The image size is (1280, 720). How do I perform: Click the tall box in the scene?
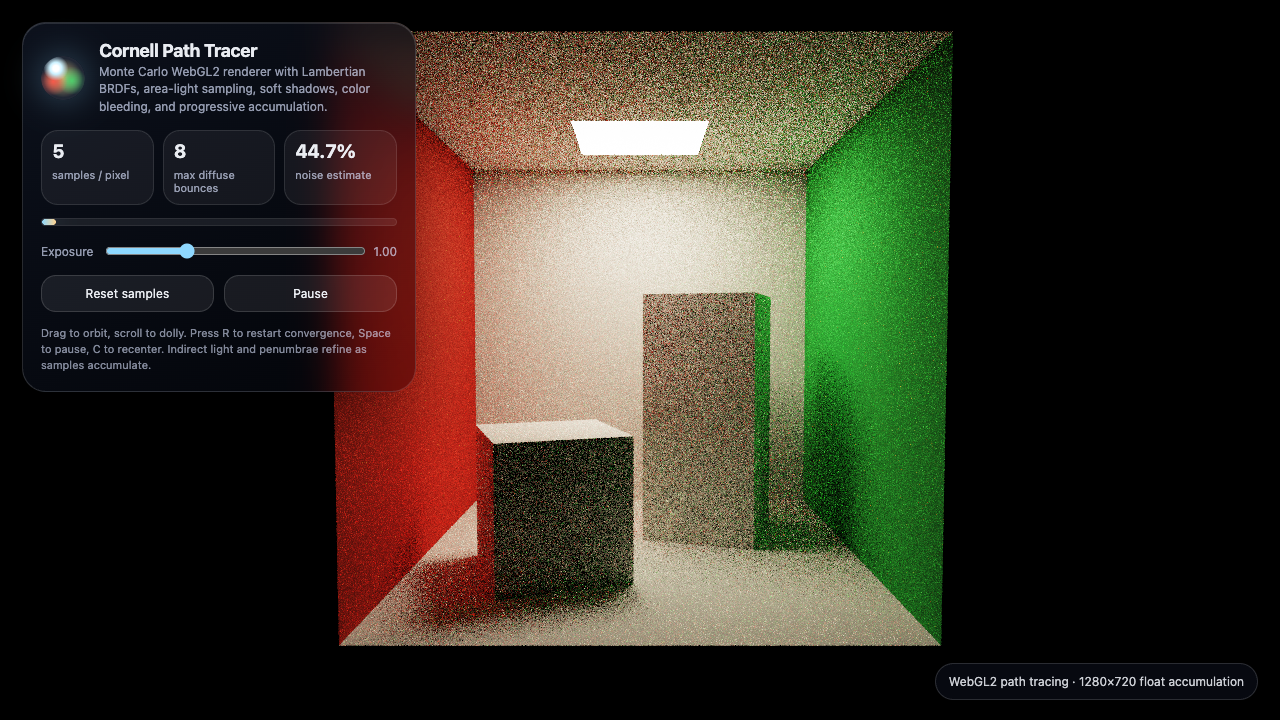tap(706, 419)
